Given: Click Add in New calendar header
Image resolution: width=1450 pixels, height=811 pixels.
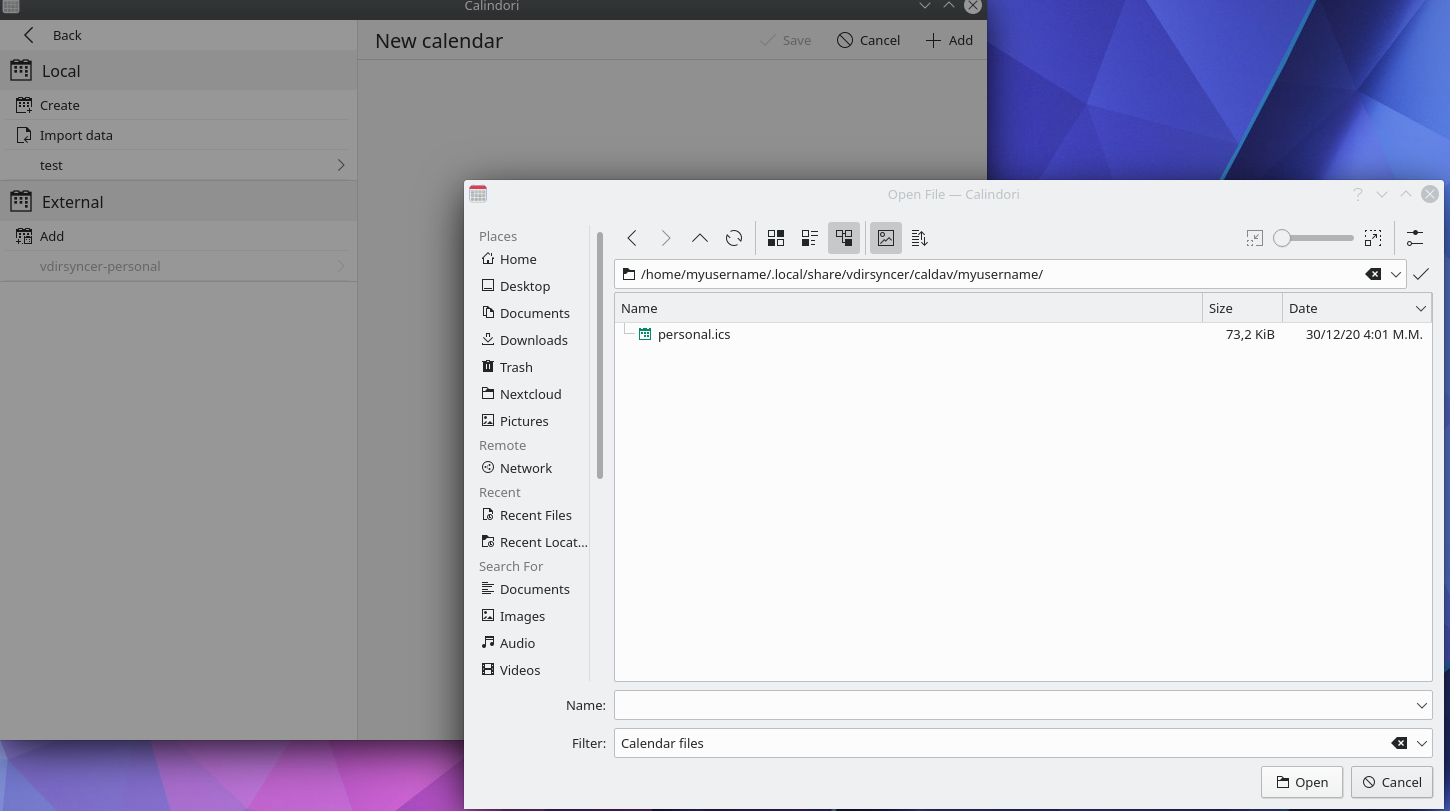Looking at the screenshot, I should (948, 40).
